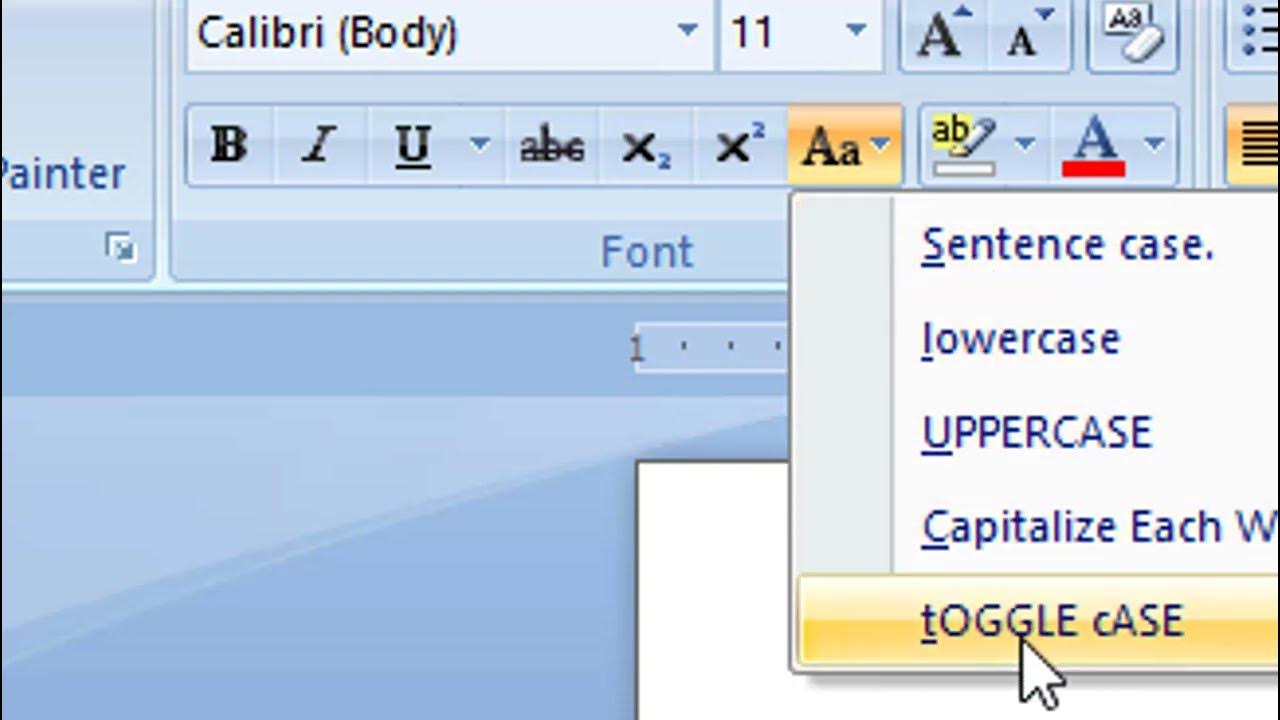Image resolution: width=1280 pixels, height=720 pixels.
Task: Open the Clipboard group dialog launcher
Action: pos(120,247)
